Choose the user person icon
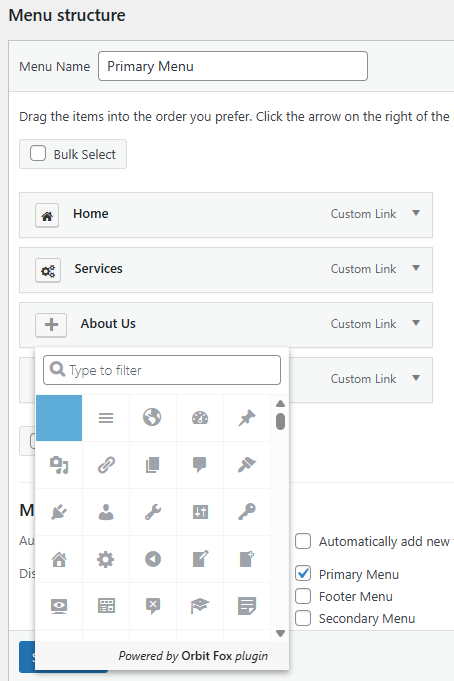This screenshot has width=454, height=681. click(106, 512)
